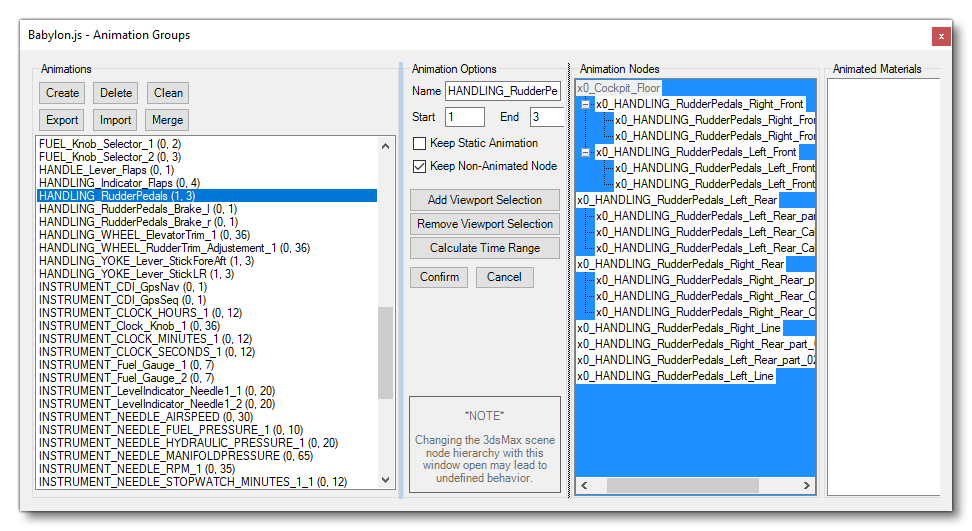Enable Keep Static Animation checkbox
972x531 pixels.
click(x=420, y=143)
